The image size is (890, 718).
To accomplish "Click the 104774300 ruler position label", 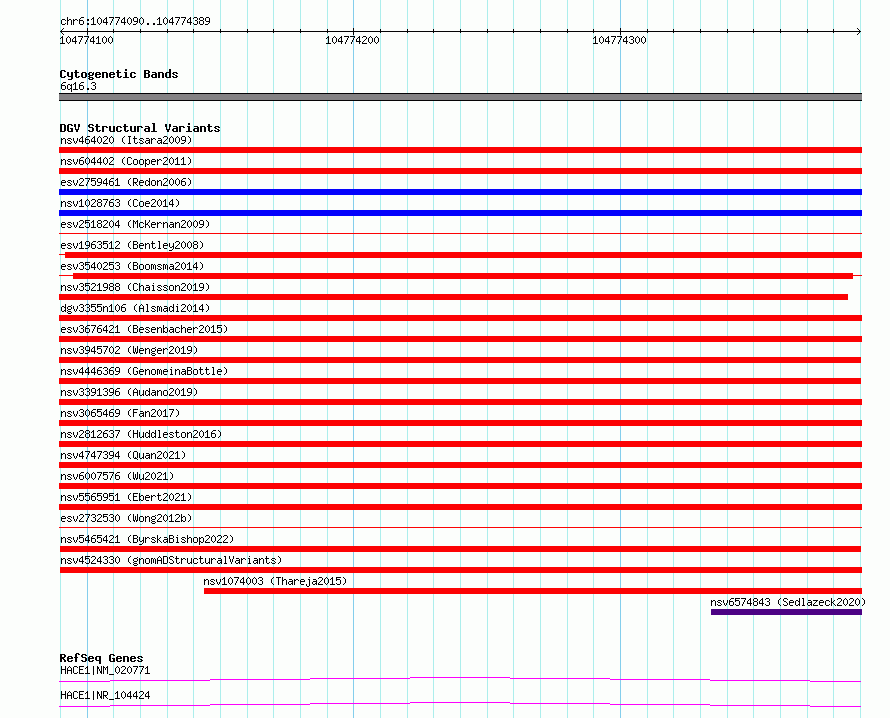I will coord(619,40).
